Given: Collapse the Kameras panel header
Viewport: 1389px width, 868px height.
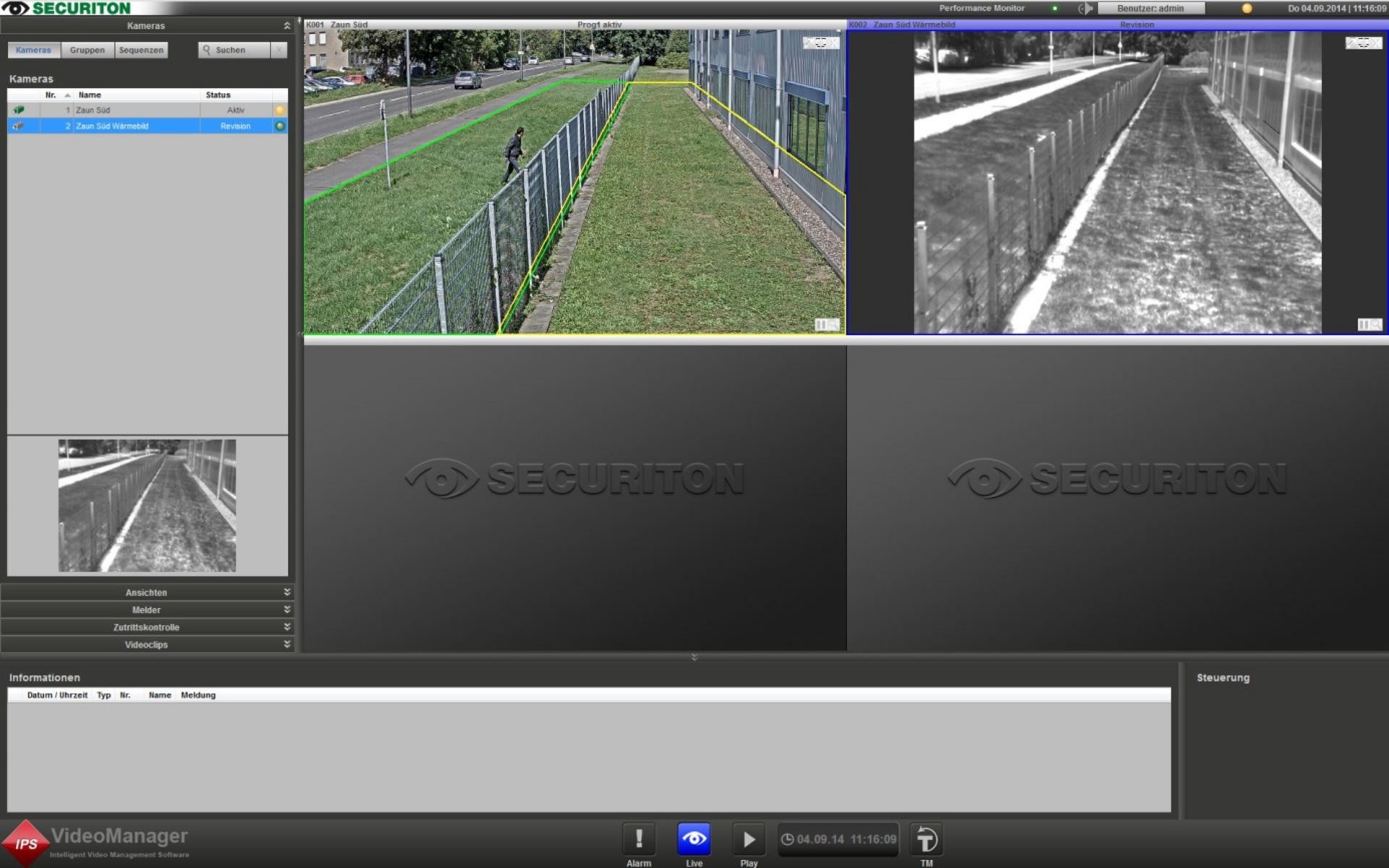Looking at the screenshot, I should [x=147, y=25].
